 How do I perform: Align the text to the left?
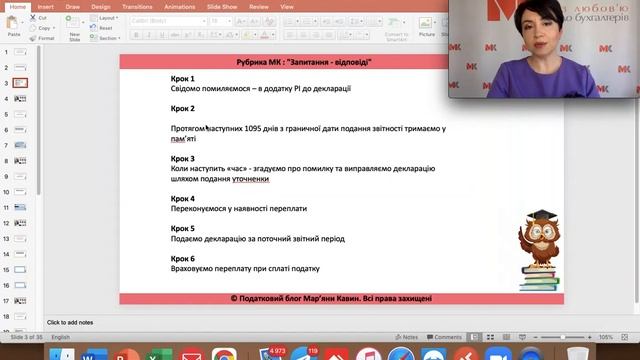pos(290,36)
